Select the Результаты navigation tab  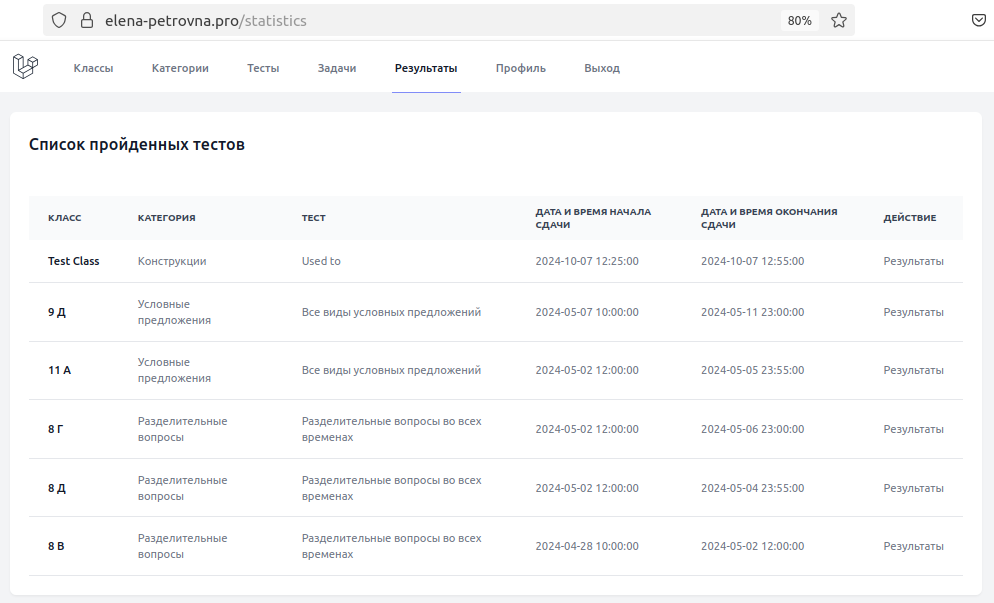coord(426,68)
